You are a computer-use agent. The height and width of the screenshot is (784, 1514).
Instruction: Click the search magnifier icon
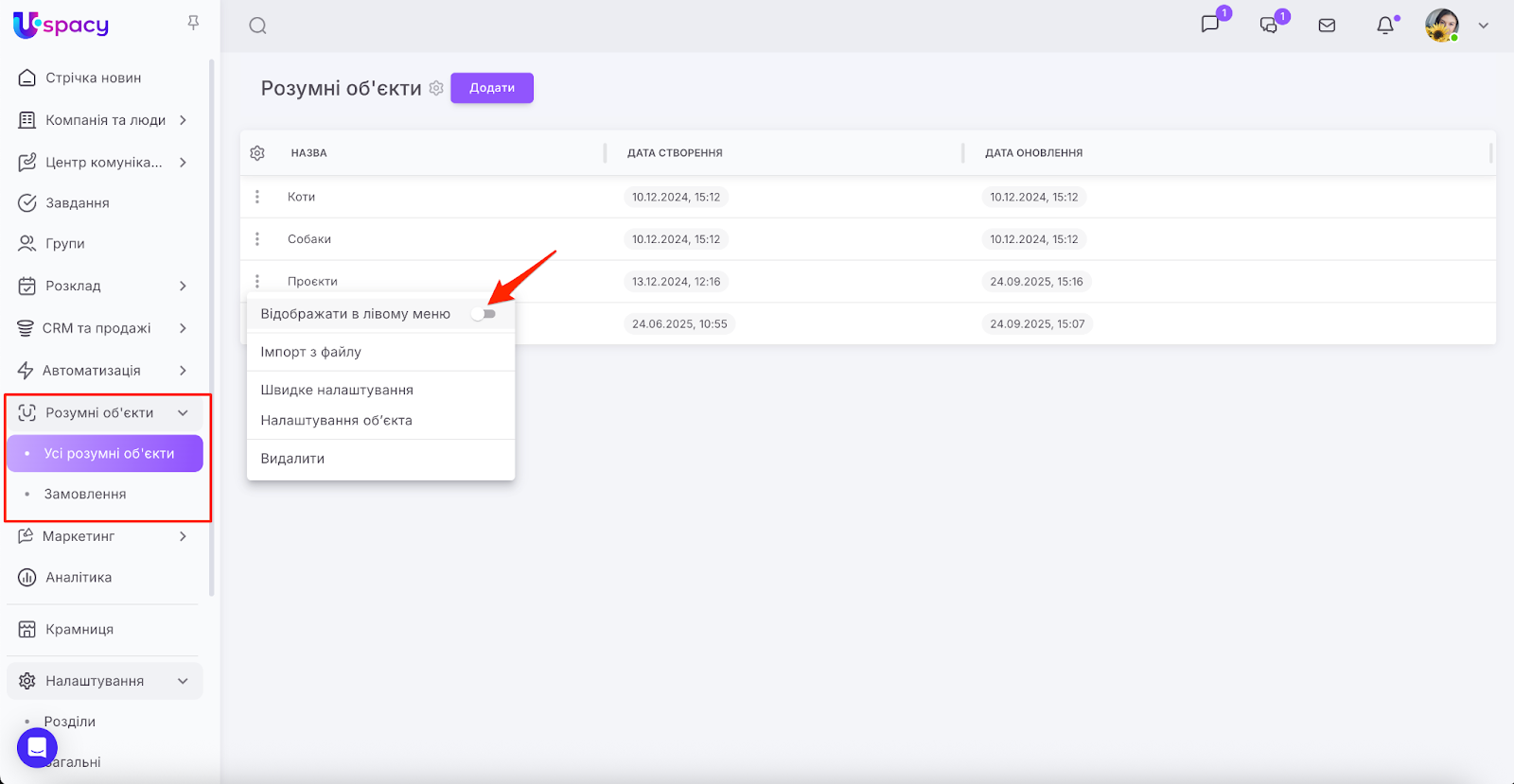(x=257, y=26)
